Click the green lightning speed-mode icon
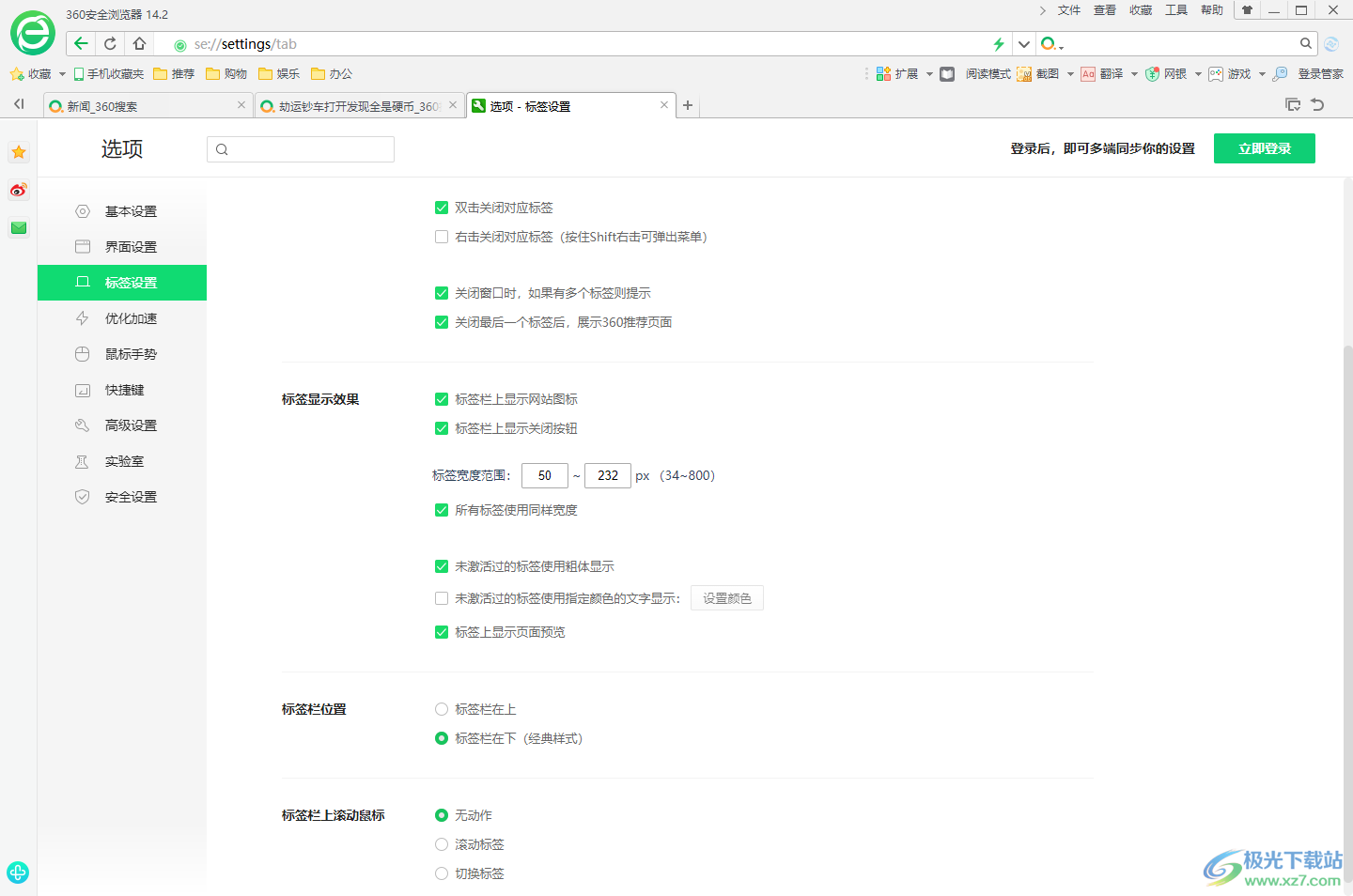This screenshot has height=896, width=1353. (999, 44)
